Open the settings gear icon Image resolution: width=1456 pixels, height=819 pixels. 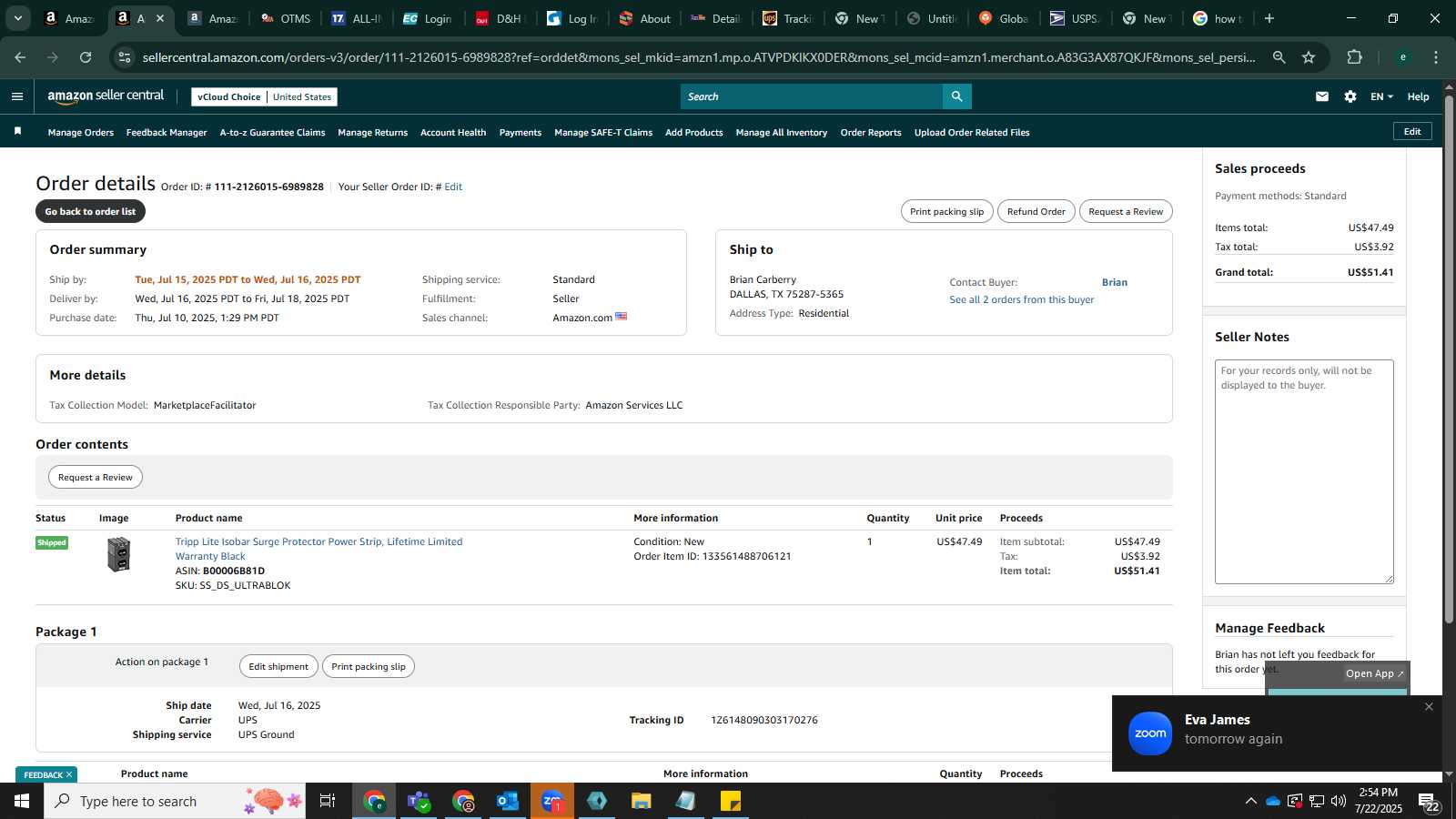click(1350, 96)
